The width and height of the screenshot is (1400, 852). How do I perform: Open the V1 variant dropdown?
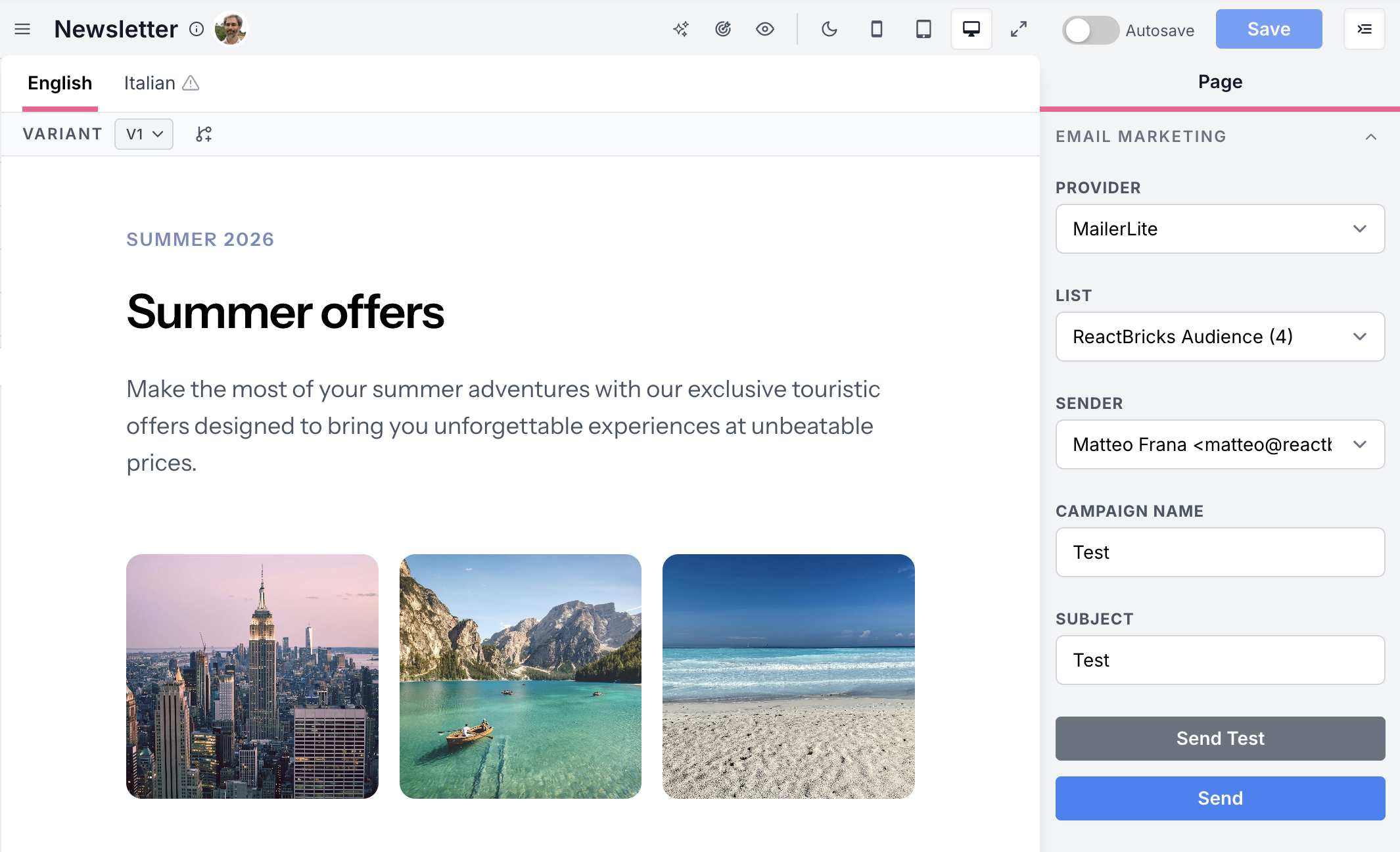[144, 134]
